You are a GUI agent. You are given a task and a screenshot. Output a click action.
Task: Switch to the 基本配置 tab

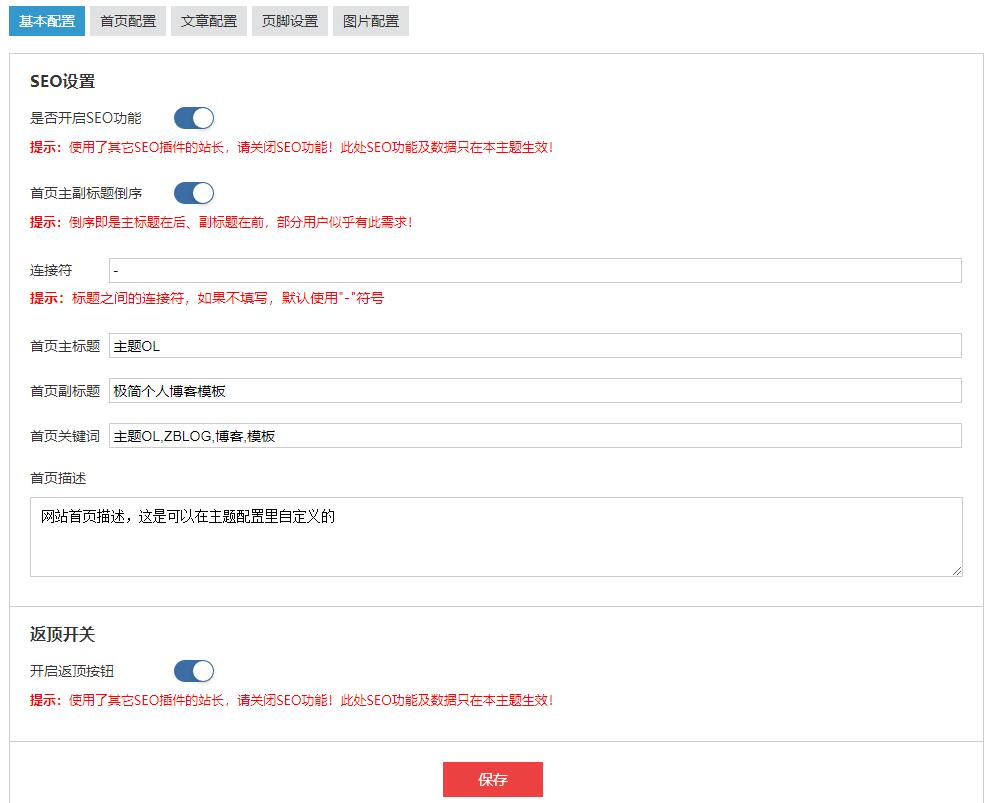coord(47,21)
